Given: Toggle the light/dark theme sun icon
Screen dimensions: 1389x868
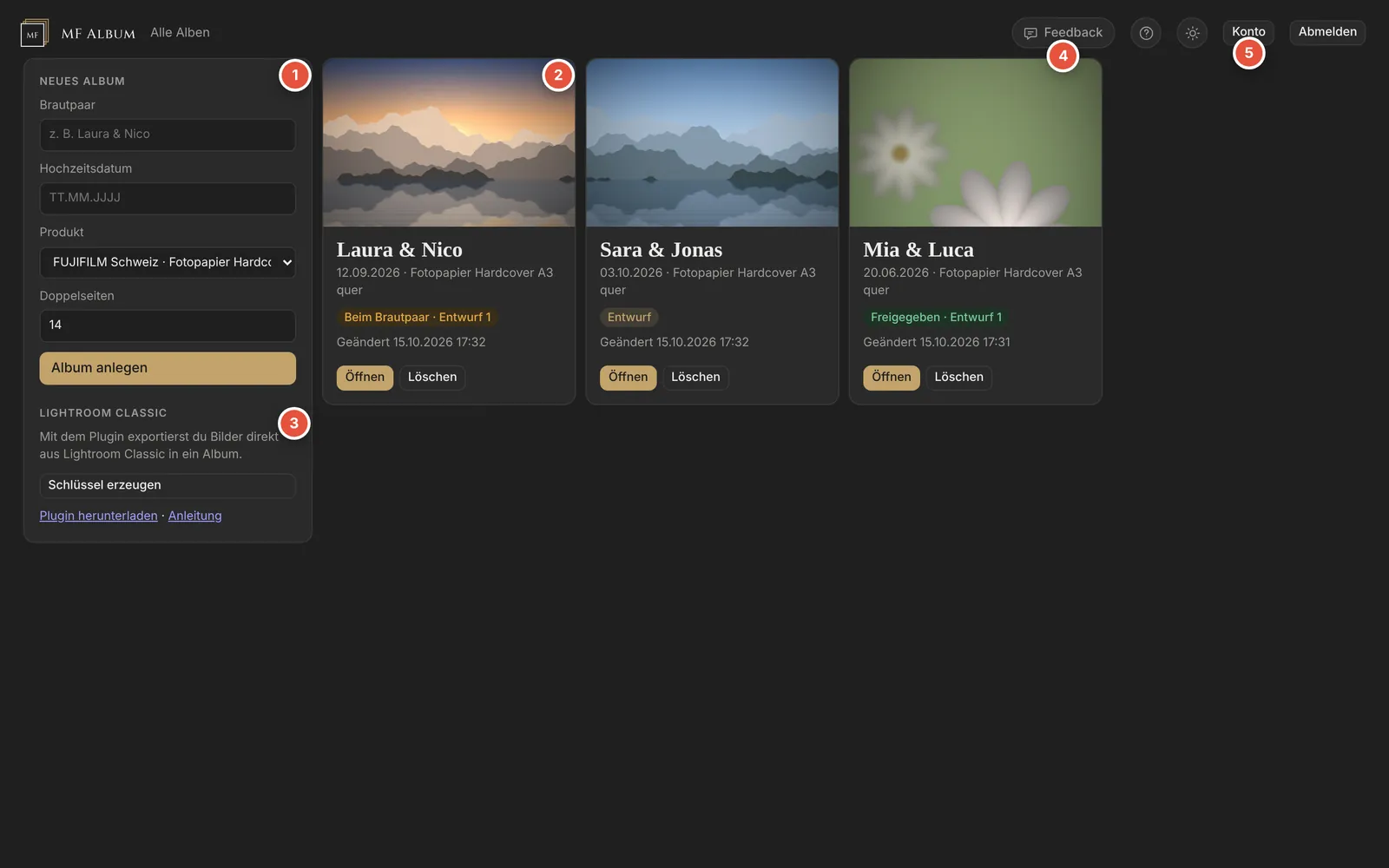Looking at the screenshot, I should (x=1192, y=33).
